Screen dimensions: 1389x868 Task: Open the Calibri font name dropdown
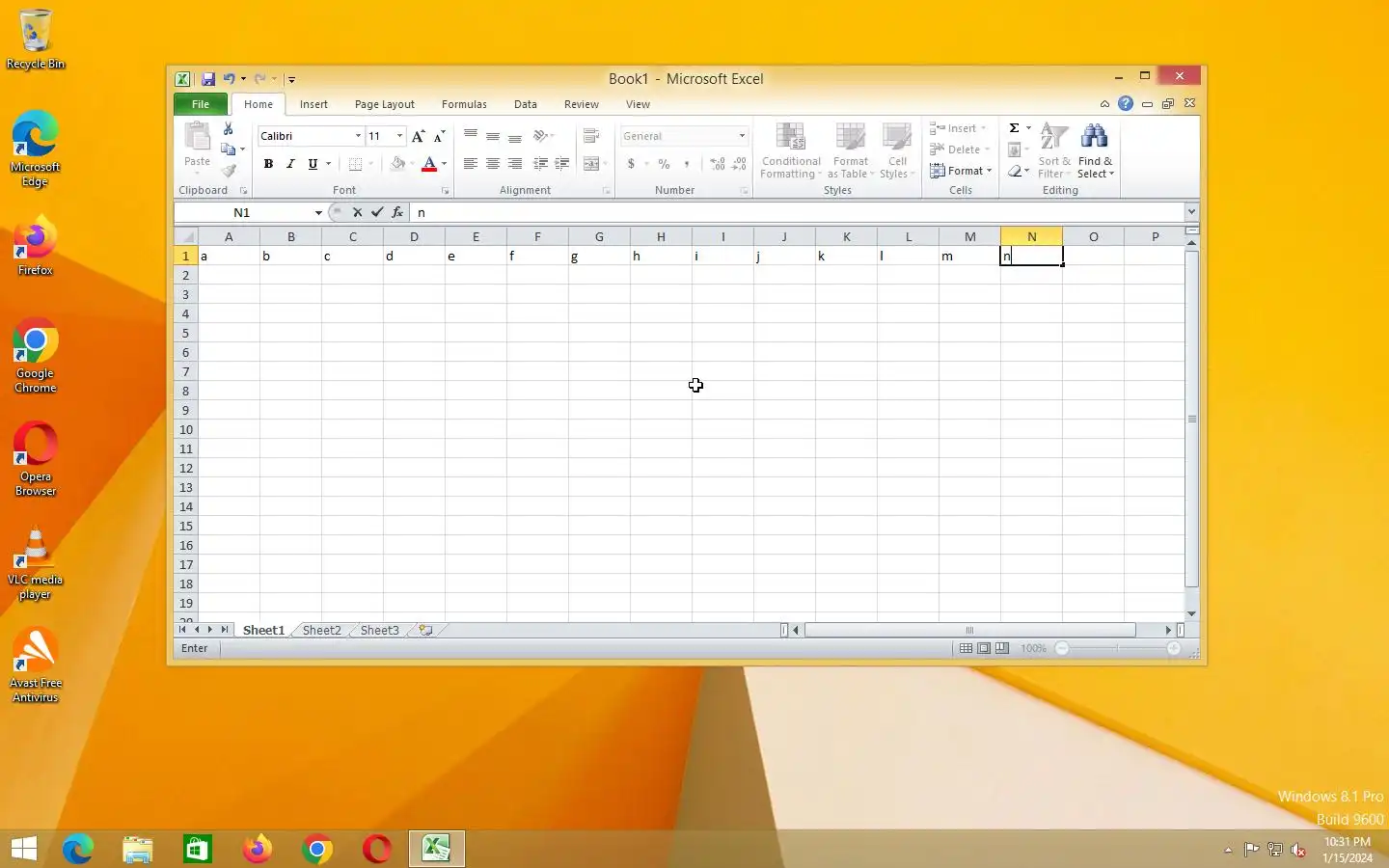click(x=358, y=136)
